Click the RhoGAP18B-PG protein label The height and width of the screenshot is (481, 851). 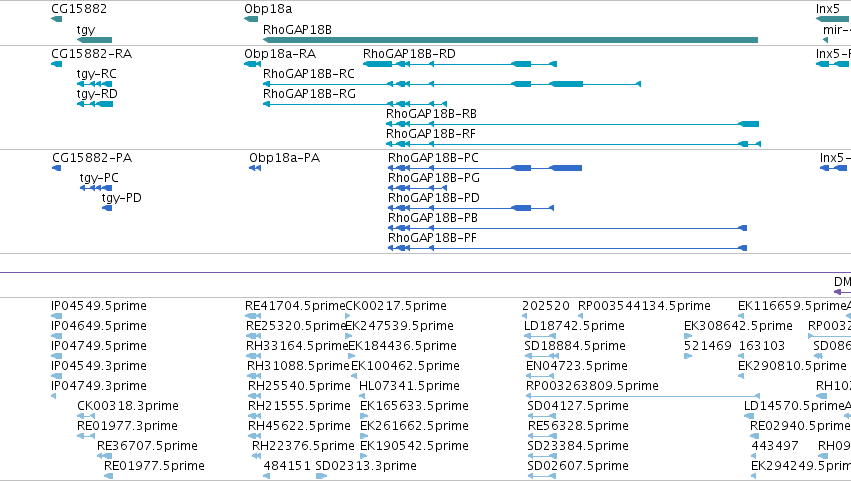click(434, 178)
